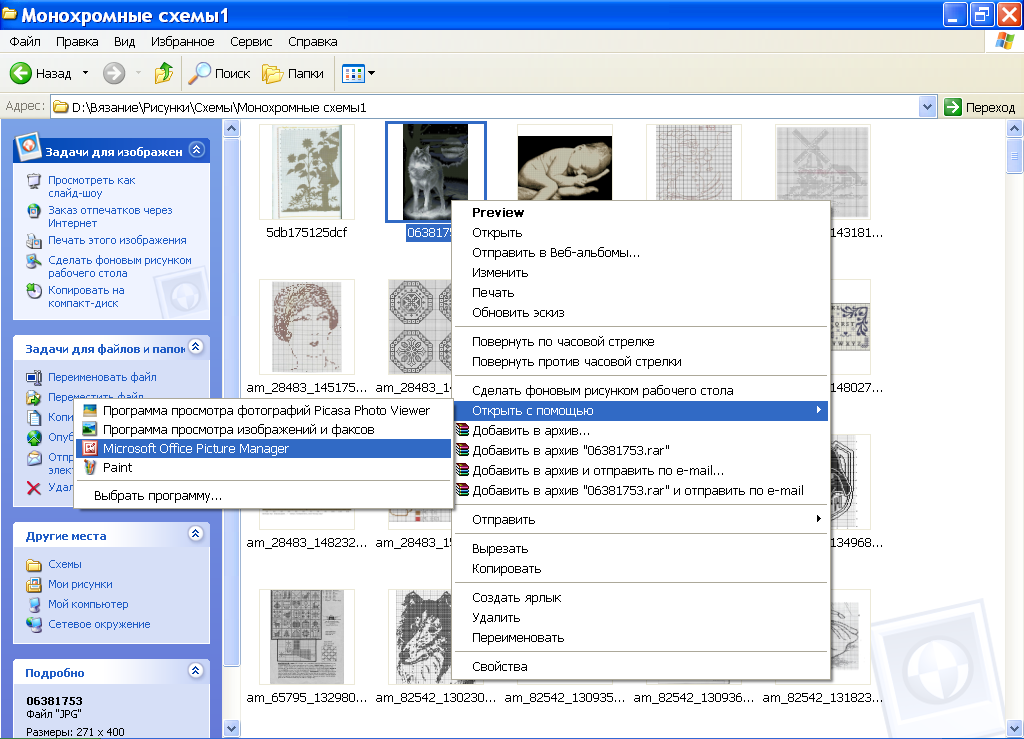Select Повернуть против часовой стрелки
1024x739 pixels.
click(641, 362)
